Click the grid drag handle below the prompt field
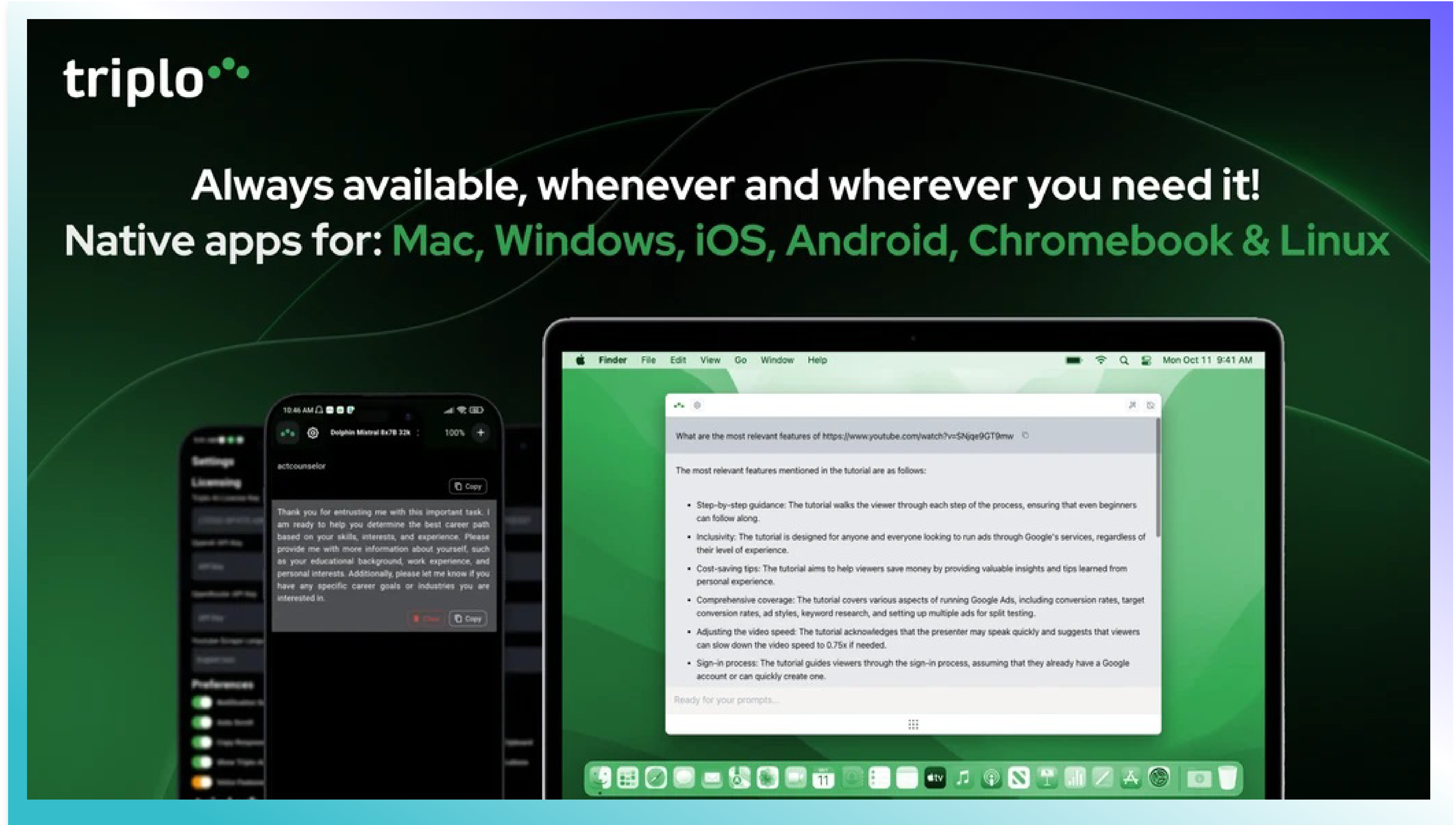 click(x=913, y=724)
